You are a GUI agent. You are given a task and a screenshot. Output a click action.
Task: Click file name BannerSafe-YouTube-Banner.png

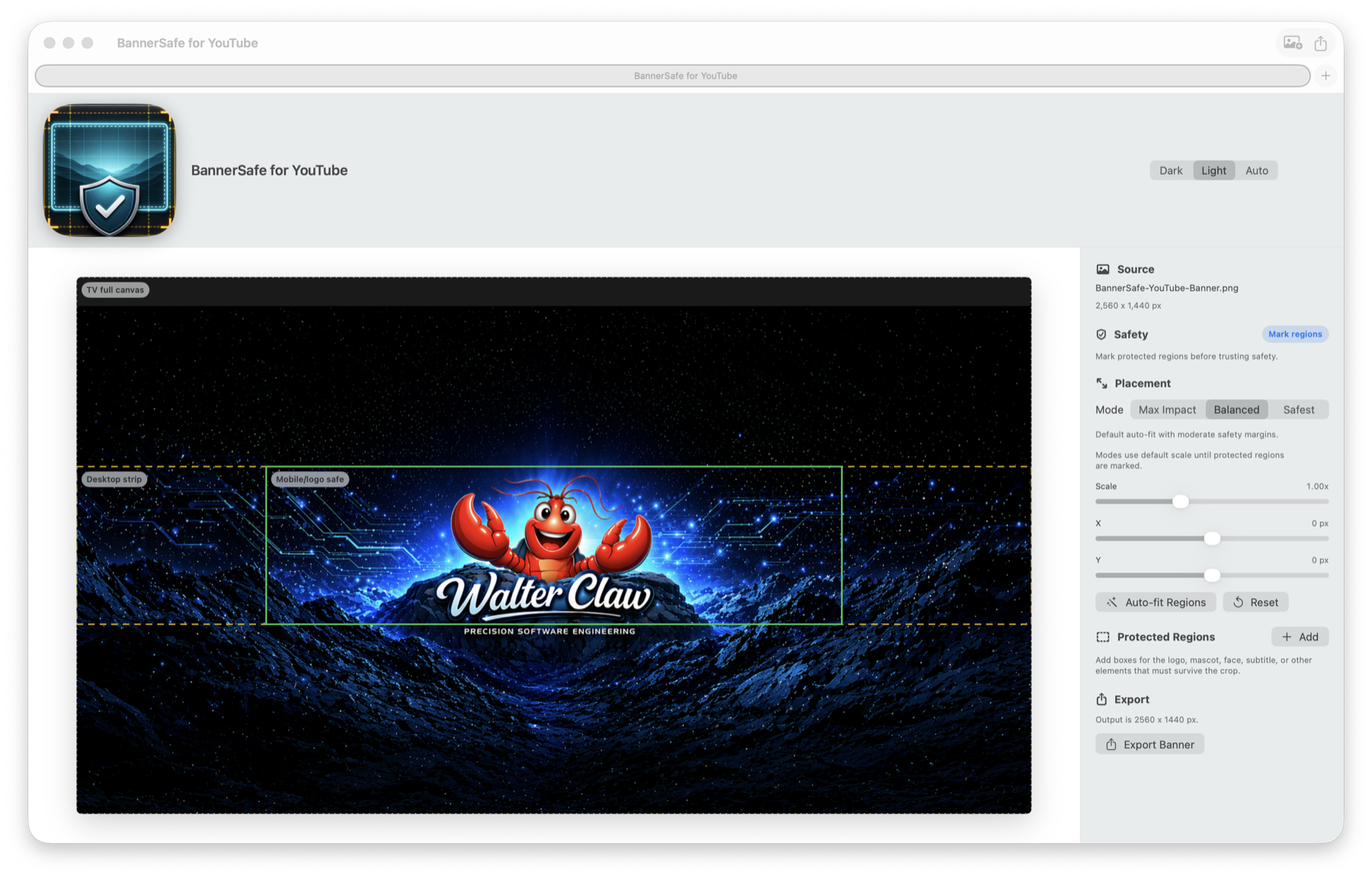point(1166,288)
